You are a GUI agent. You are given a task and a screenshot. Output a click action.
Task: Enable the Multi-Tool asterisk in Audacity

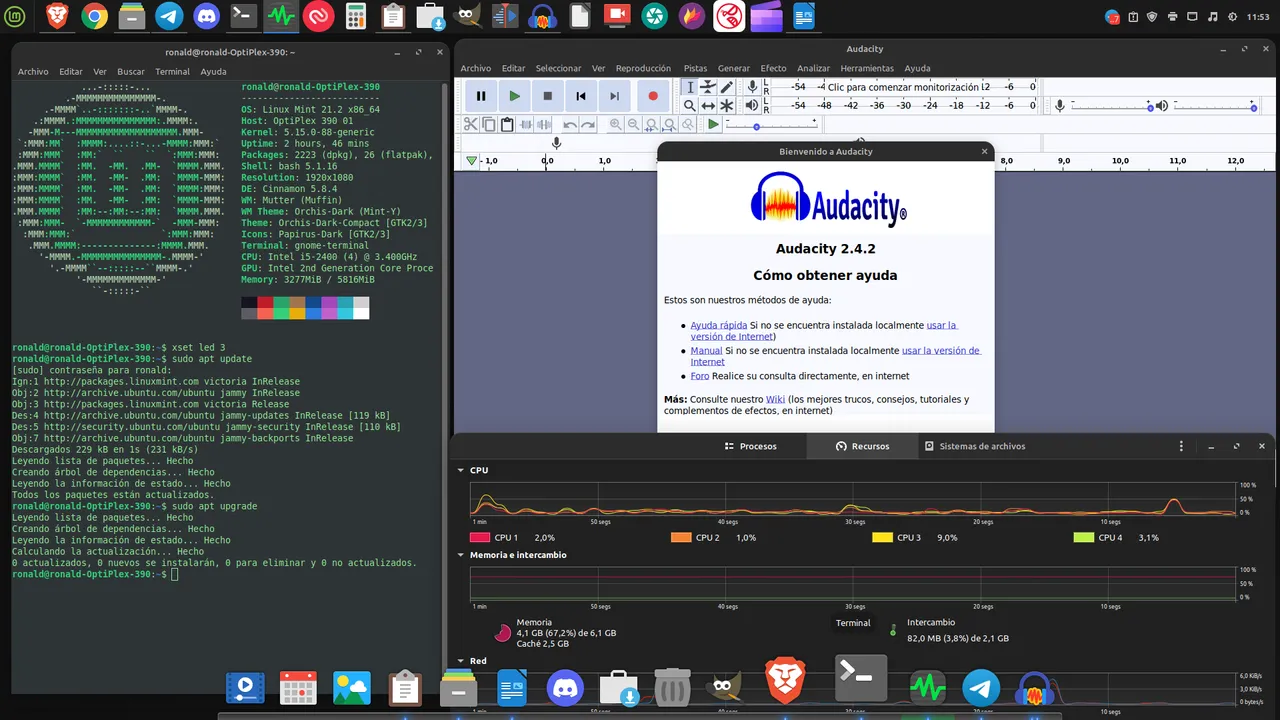[727, 105]
